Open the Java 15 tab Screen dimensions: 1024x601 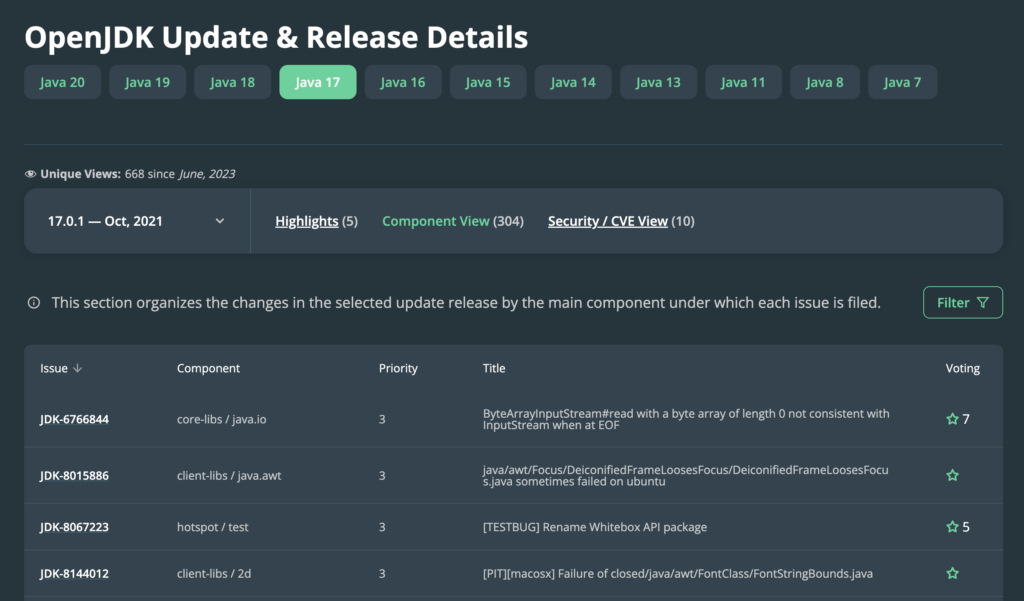click(488, 82)
